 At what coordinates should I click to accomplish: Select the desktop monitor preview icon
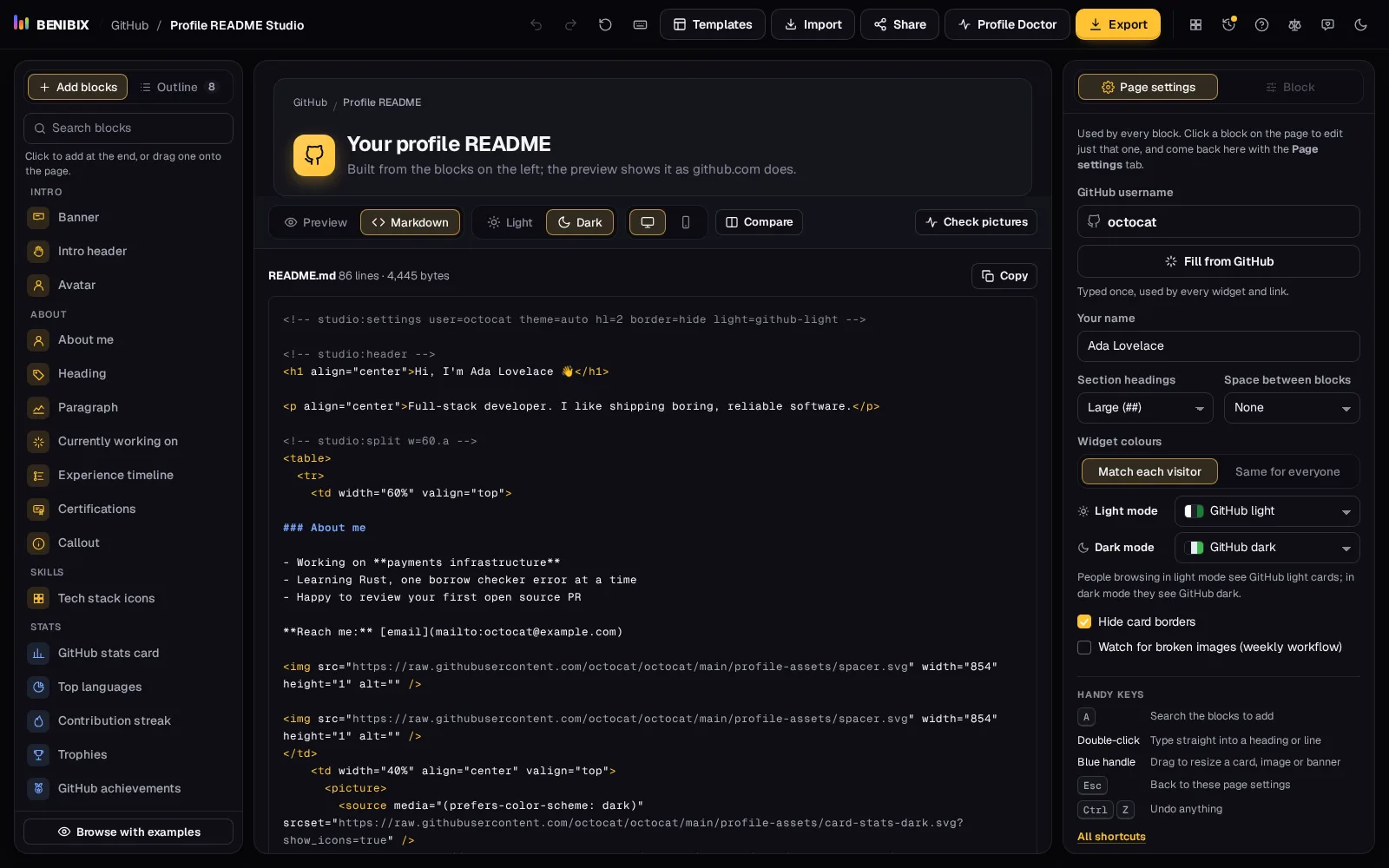click(x=648, y=222)
